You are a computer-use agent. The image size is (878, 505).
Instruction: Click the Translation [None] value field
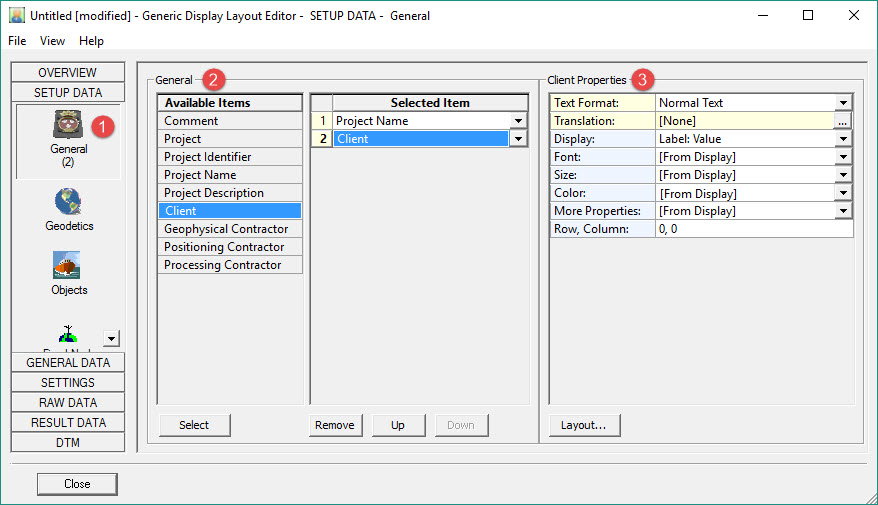(745, 121)
